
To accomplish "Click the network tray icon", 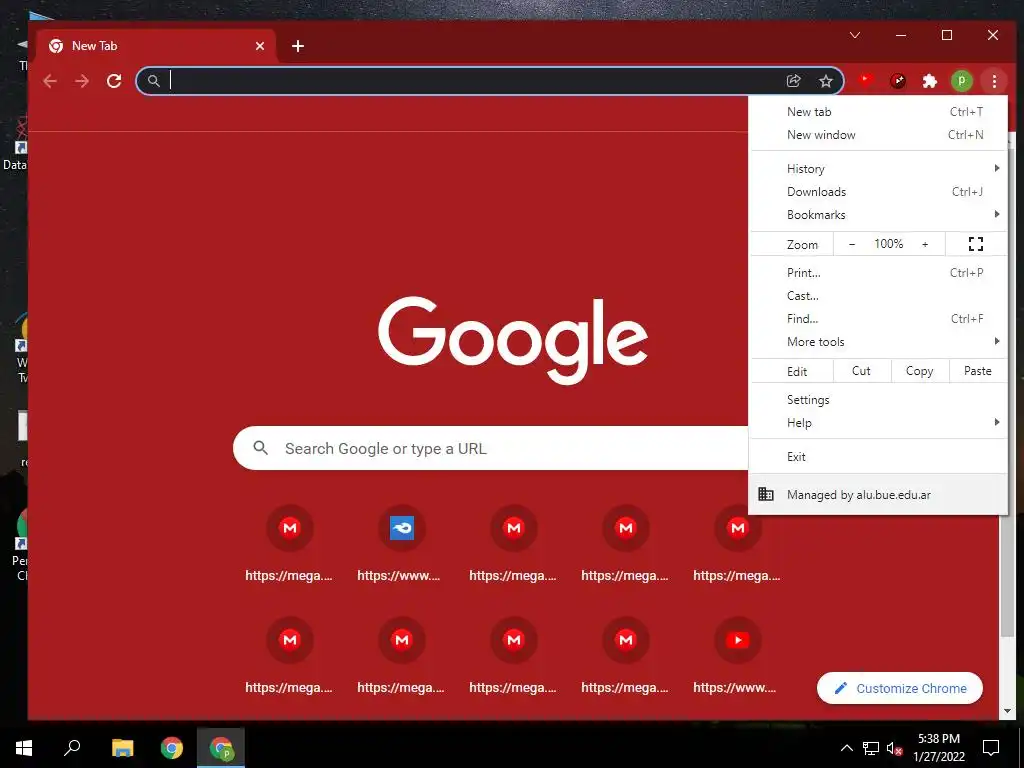I will [871, 748].
